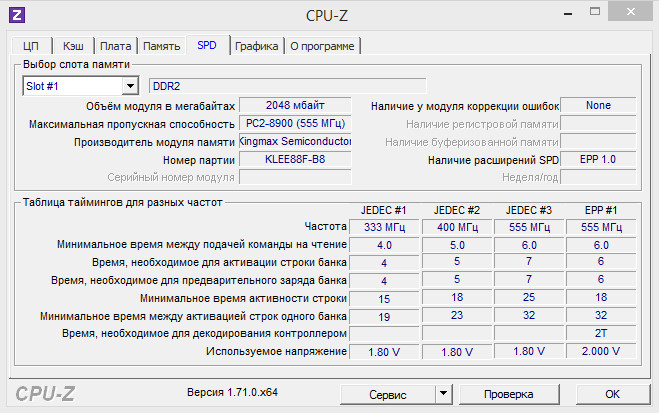659x413 pixels.
Task: Click the value 15 in JEDEC #1
Action: coord(384,299)
